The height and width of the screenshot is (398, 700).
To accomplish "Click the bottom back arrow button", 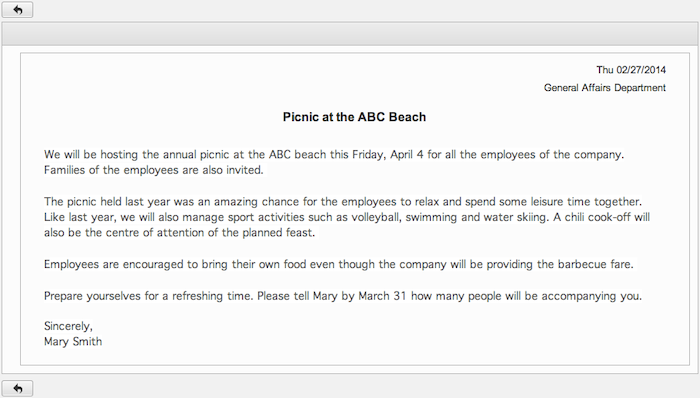I will pyautogui.click(x=17, y=388).
